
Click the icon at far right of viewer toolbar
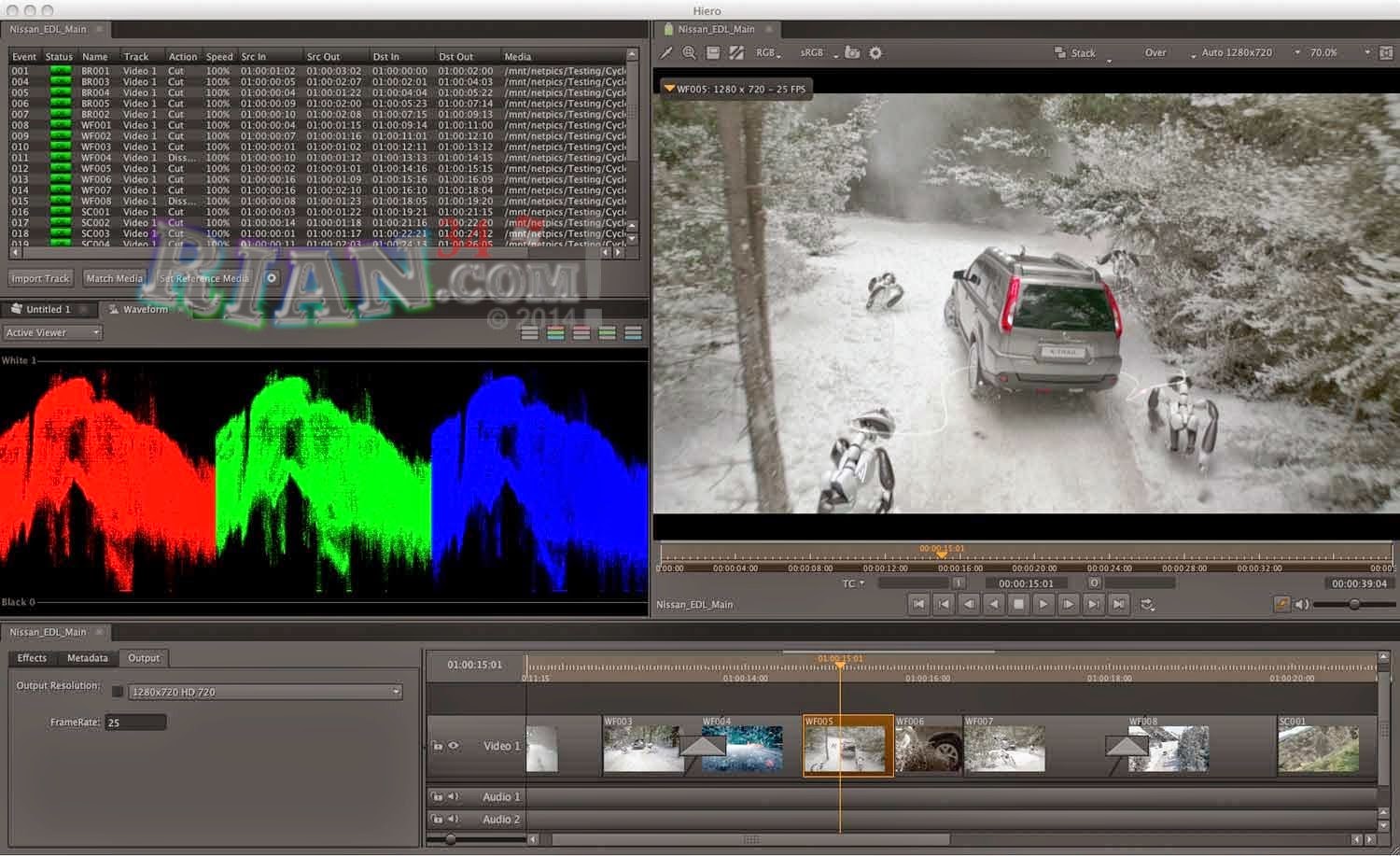(1386, 53)
